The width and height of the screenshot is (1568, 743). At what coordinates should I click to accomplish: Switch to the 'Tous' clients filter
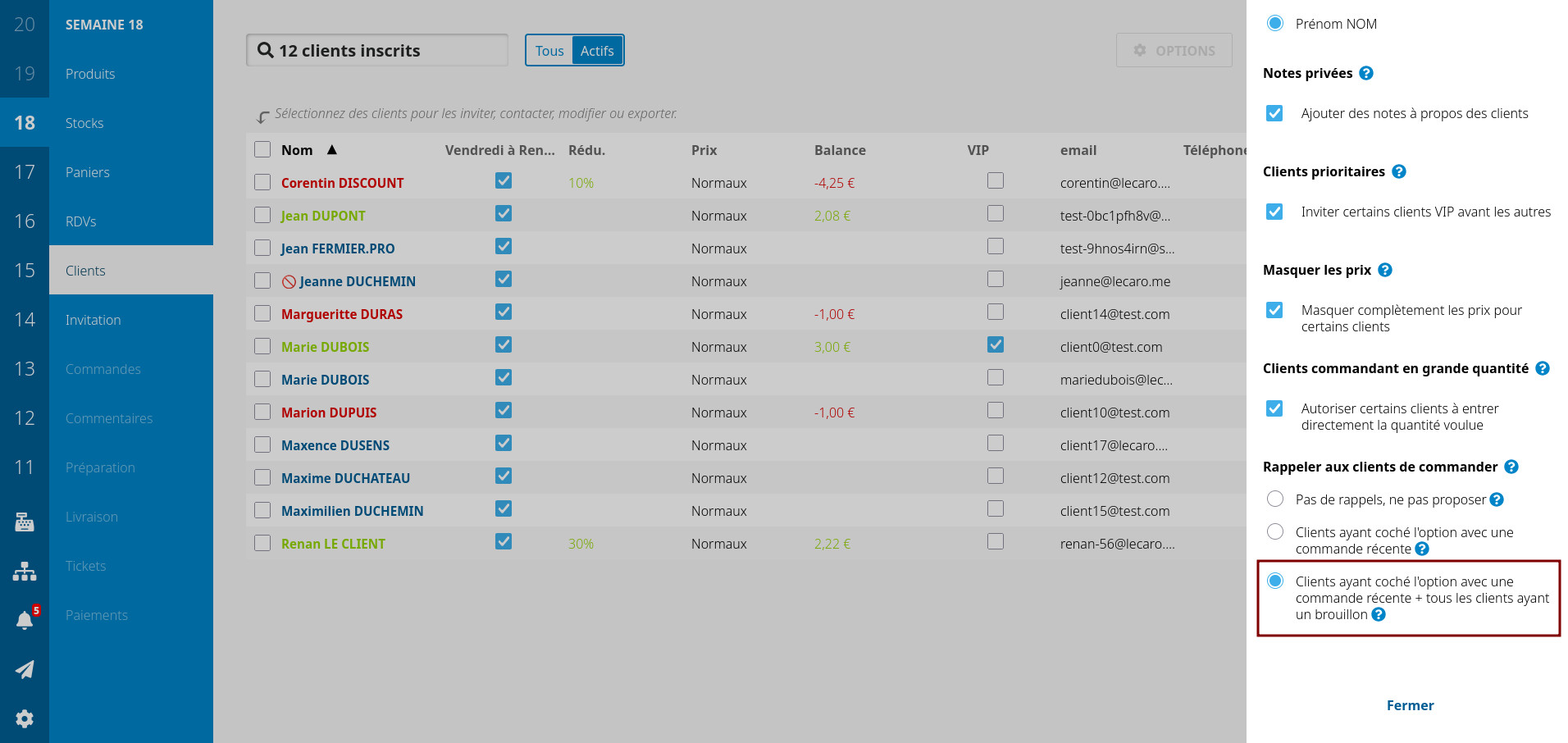(549, 51)
